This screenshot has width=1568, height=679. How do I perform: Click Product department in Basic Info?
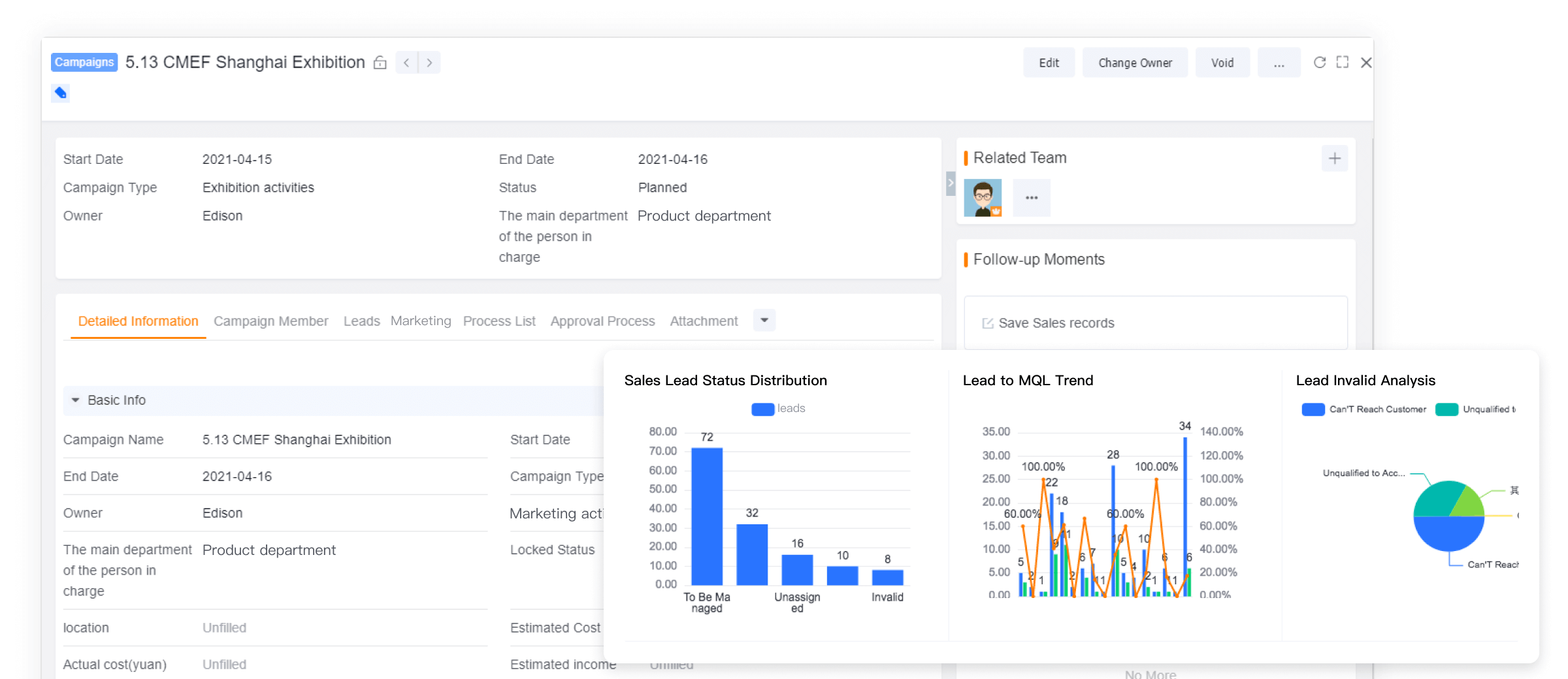point(269,550)
